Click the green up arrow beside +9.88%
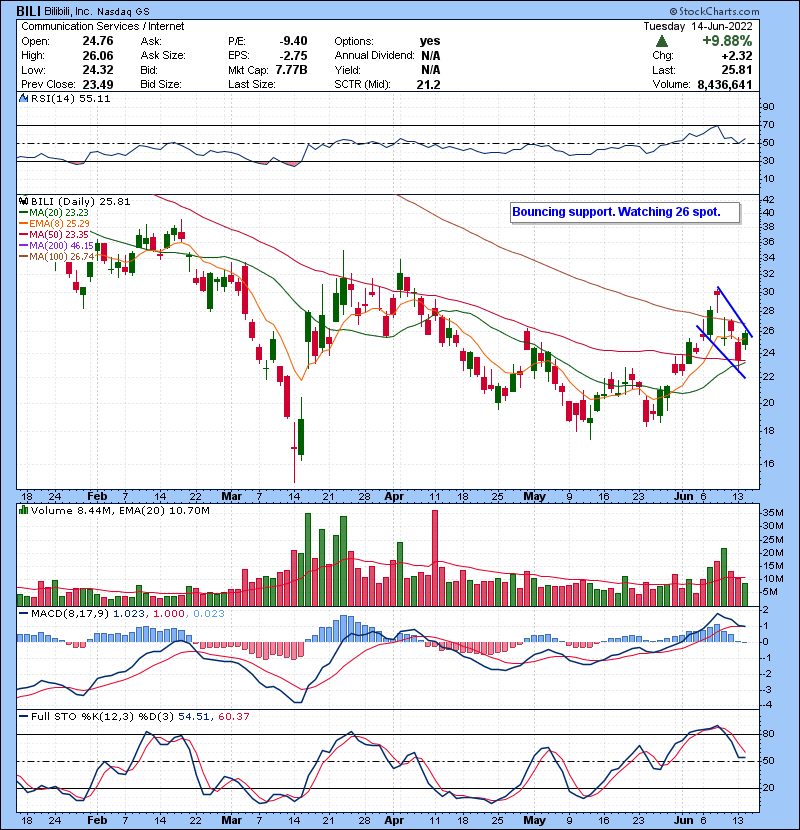This screenshot has height=830, width=800. pyautogui.click(x=661, y=42)
